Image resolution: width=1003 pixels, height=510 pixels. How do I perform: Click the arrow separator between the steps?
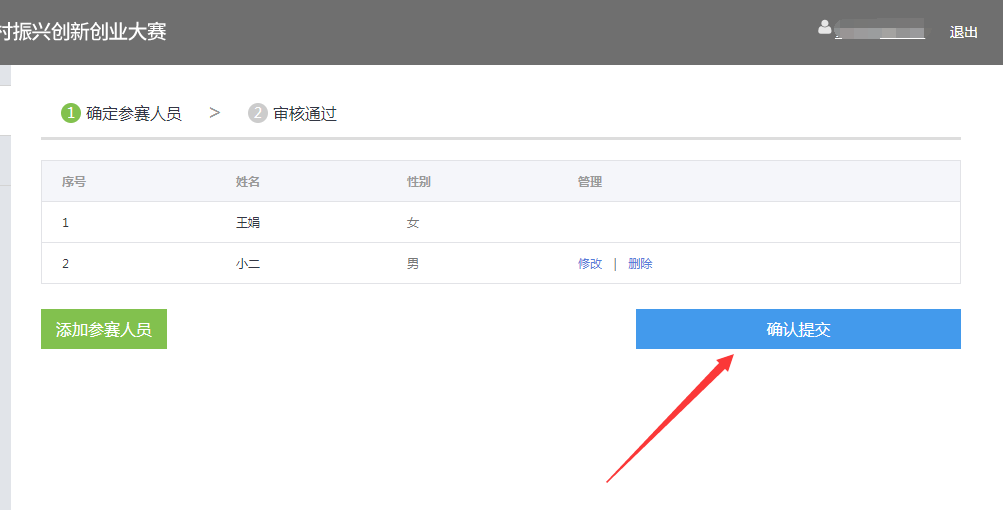click(x=214, y=113)
